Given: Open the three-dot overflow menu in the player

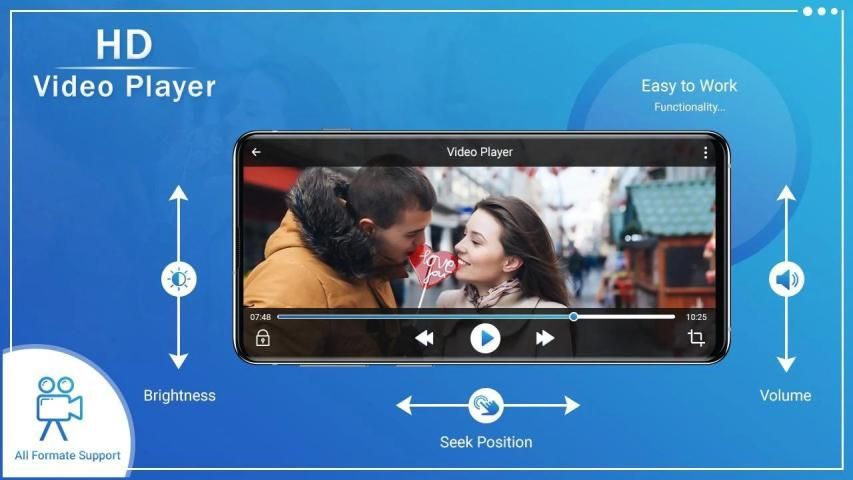Looking at the screenshot, I should (705, 152).
